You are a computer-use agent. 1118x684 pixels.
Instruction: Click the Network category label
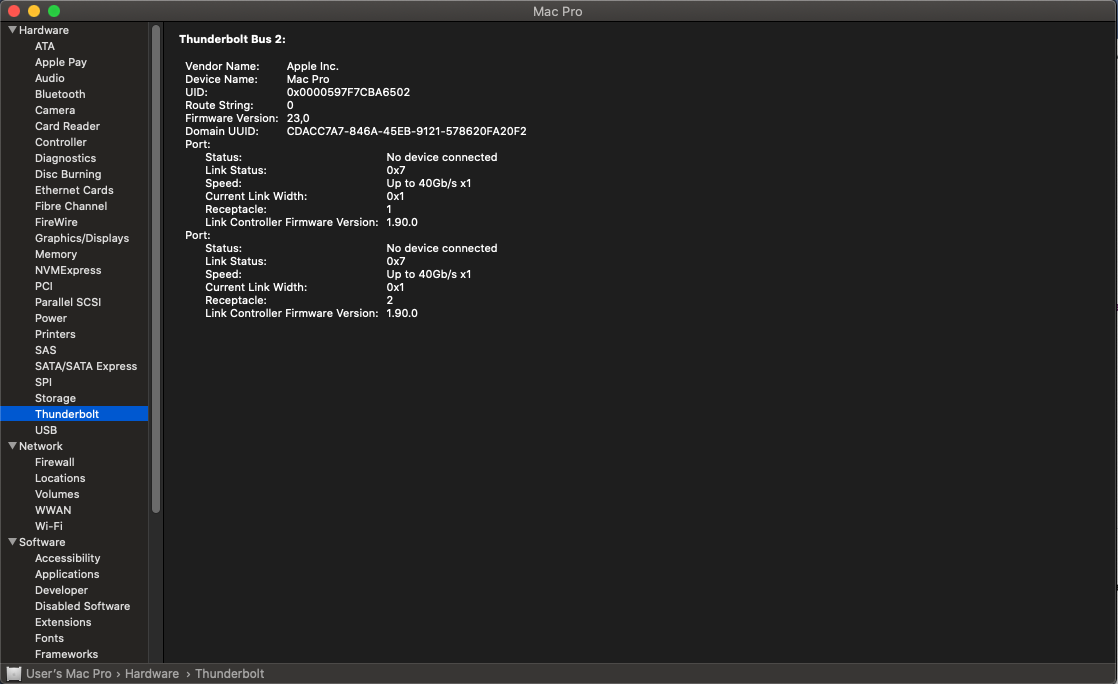click(x=41, y=446)
